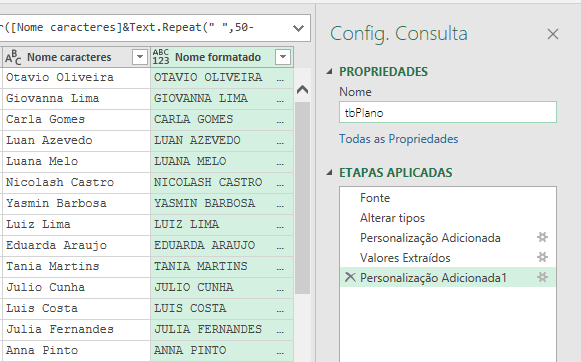This screenshot has height=362, width=581.
Task: Delete the Personalização Adicionada1 step with X icon
Action: pyautogui.click(x=350, y=277)
